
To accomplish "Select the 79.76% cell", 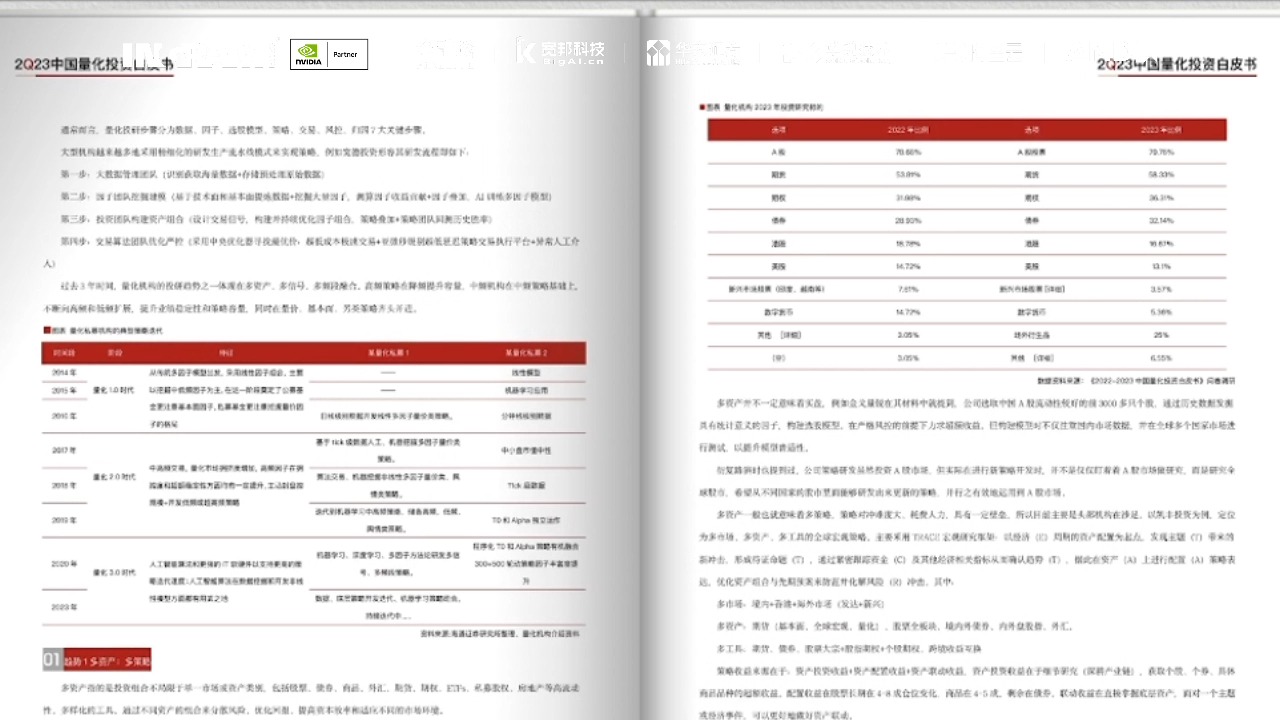I will coord(1161,152).
